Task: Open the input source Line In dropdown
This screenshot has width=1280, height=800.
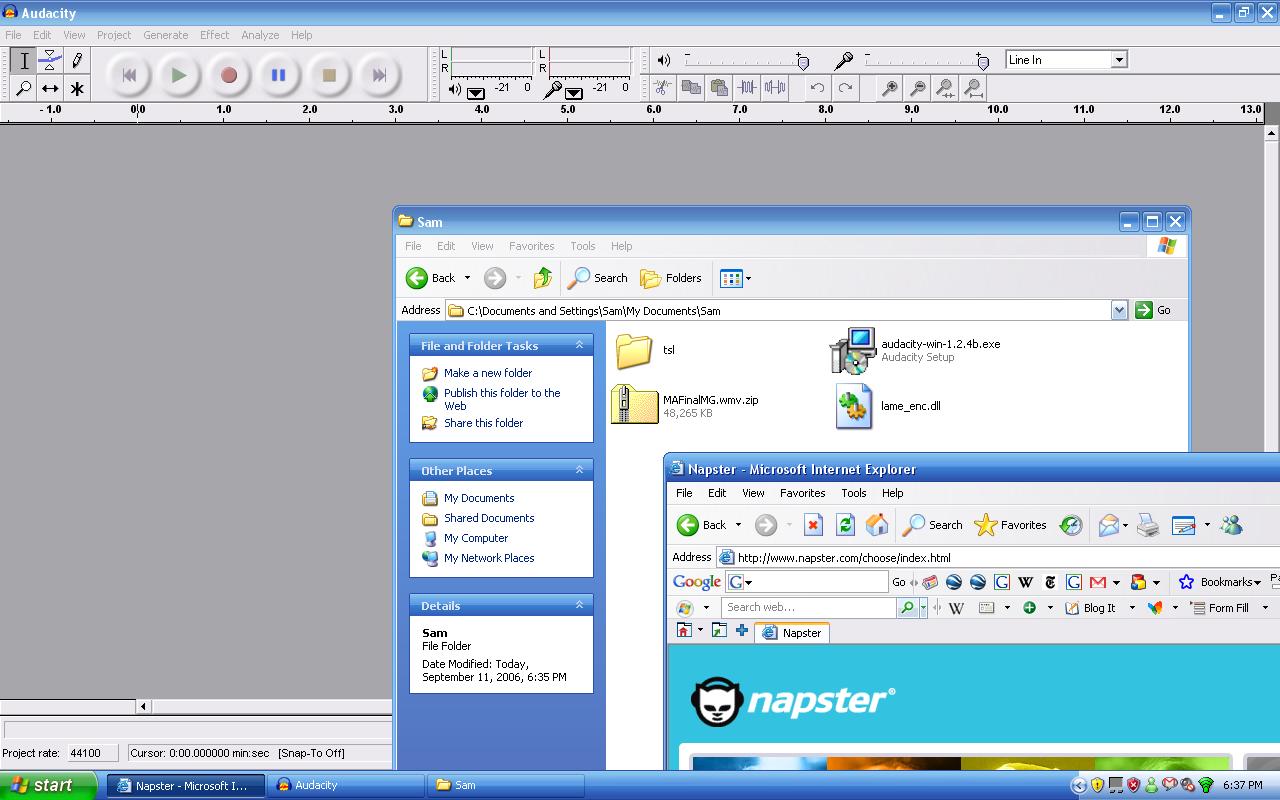Action: (x=1119, y=60)
